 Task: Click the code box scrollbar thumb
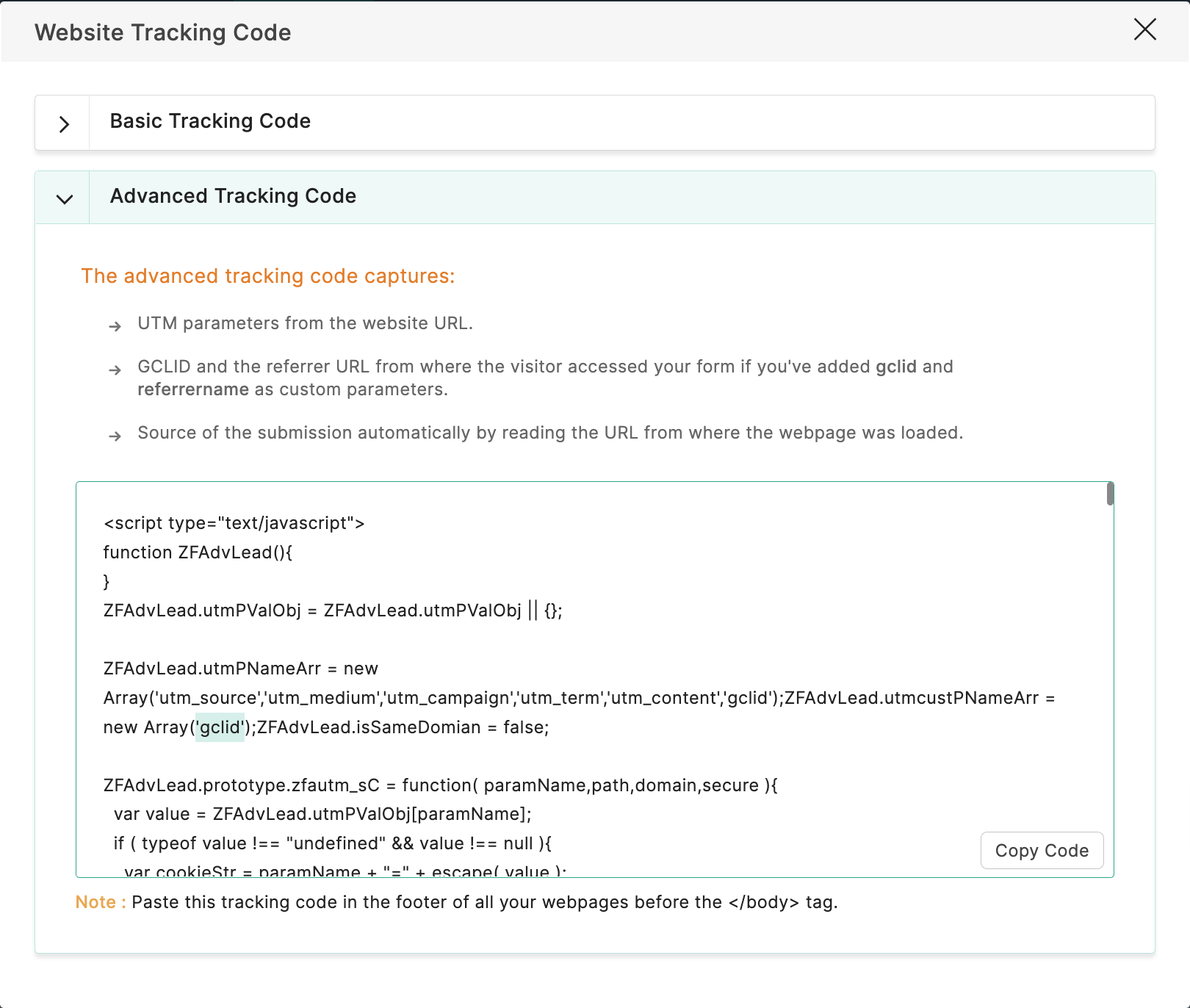point(1109,494)
